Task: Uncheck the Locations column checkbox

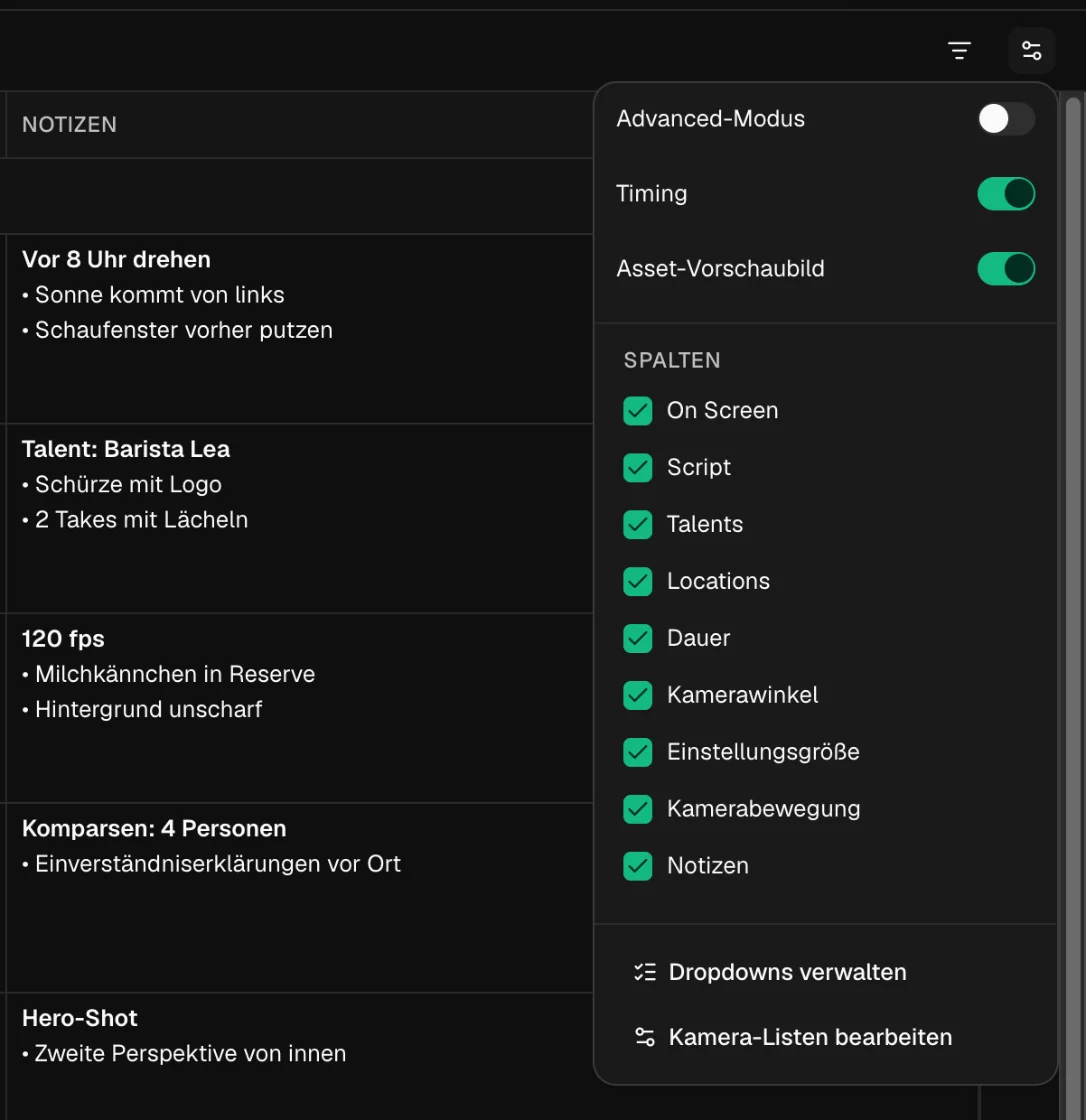Action: point(637,581)
